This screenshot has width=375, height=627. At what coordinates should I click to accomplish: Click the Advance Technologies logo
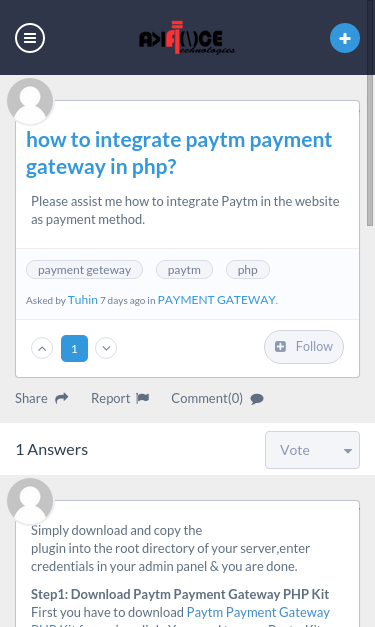coord(187,38)
